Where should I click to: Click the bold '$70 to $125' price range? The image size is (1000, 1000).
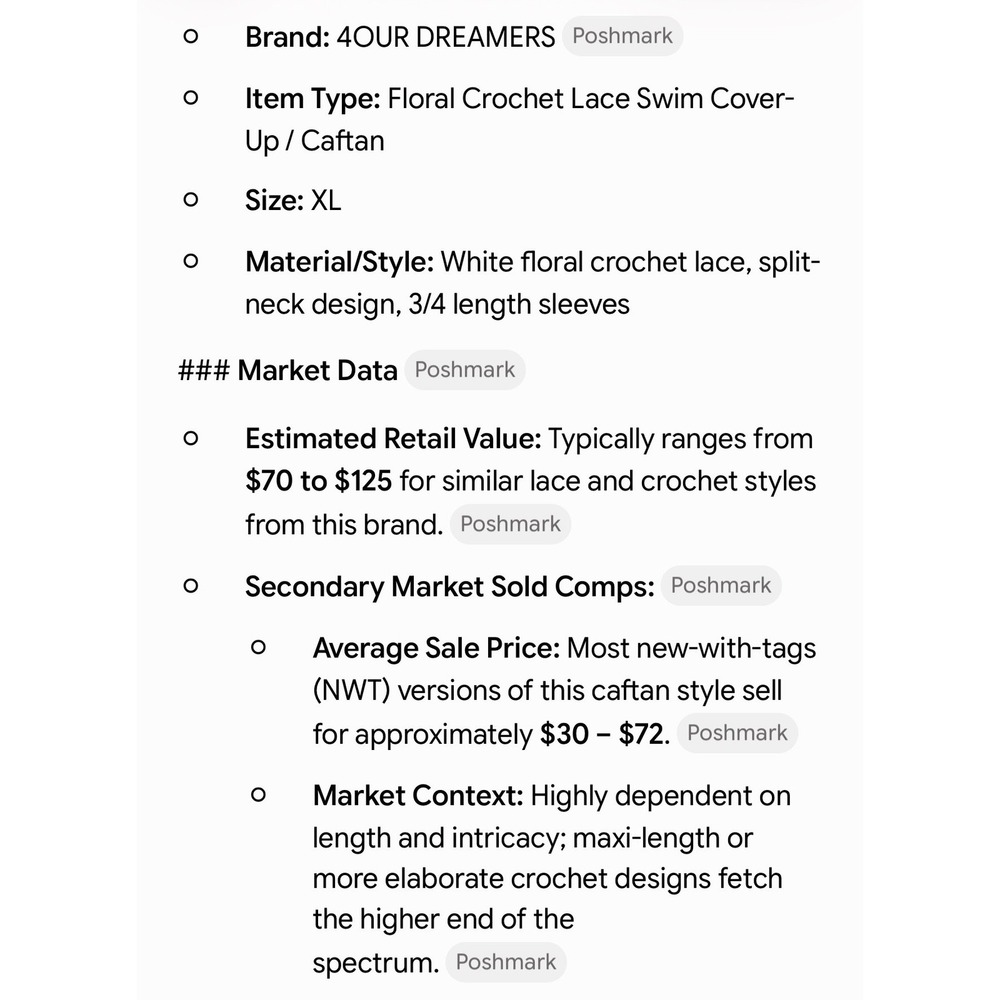(x=319, y=482)
